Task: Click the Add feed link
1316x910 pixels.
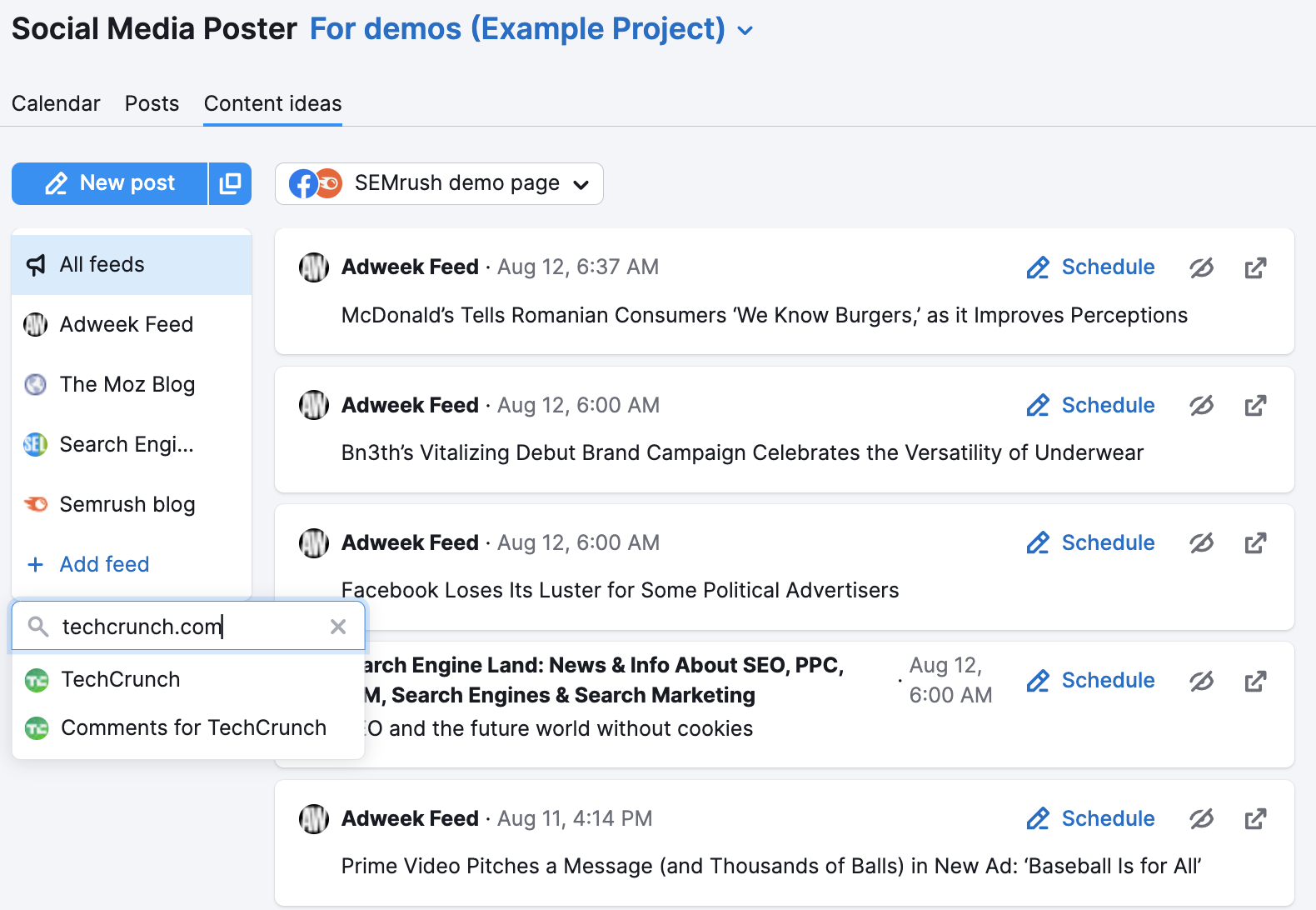Action: tap(104, 565)
